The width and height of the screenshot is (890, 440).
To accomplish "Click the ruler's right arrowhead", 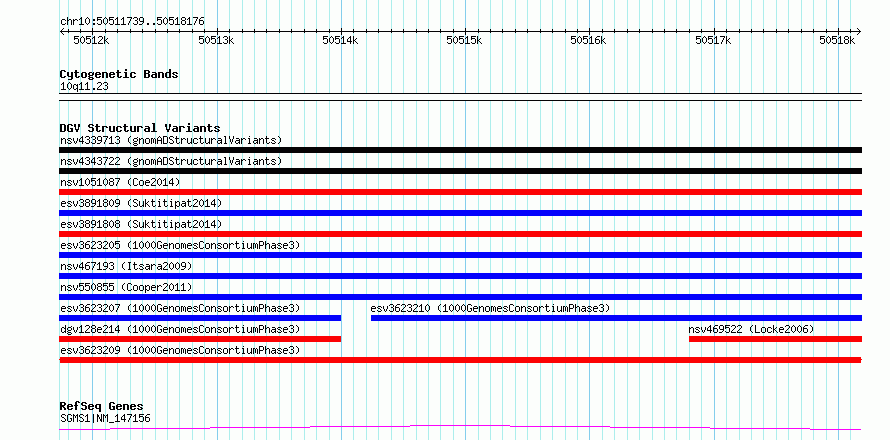I will coord(859,31).
